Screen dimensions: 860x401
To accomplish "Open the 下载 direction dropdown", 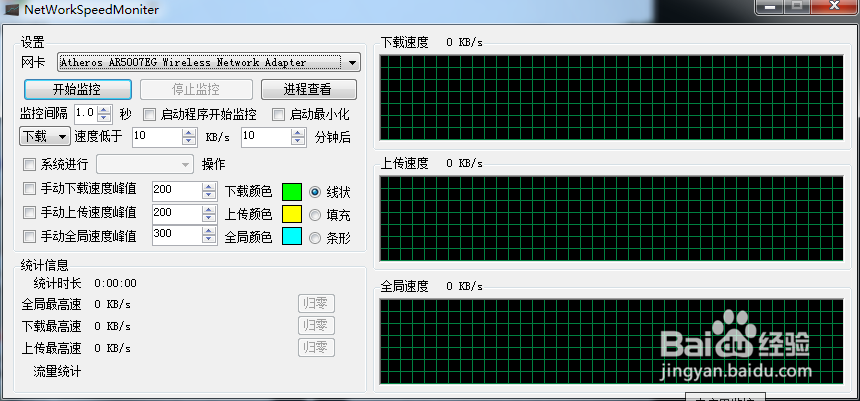I will point(44,136).
